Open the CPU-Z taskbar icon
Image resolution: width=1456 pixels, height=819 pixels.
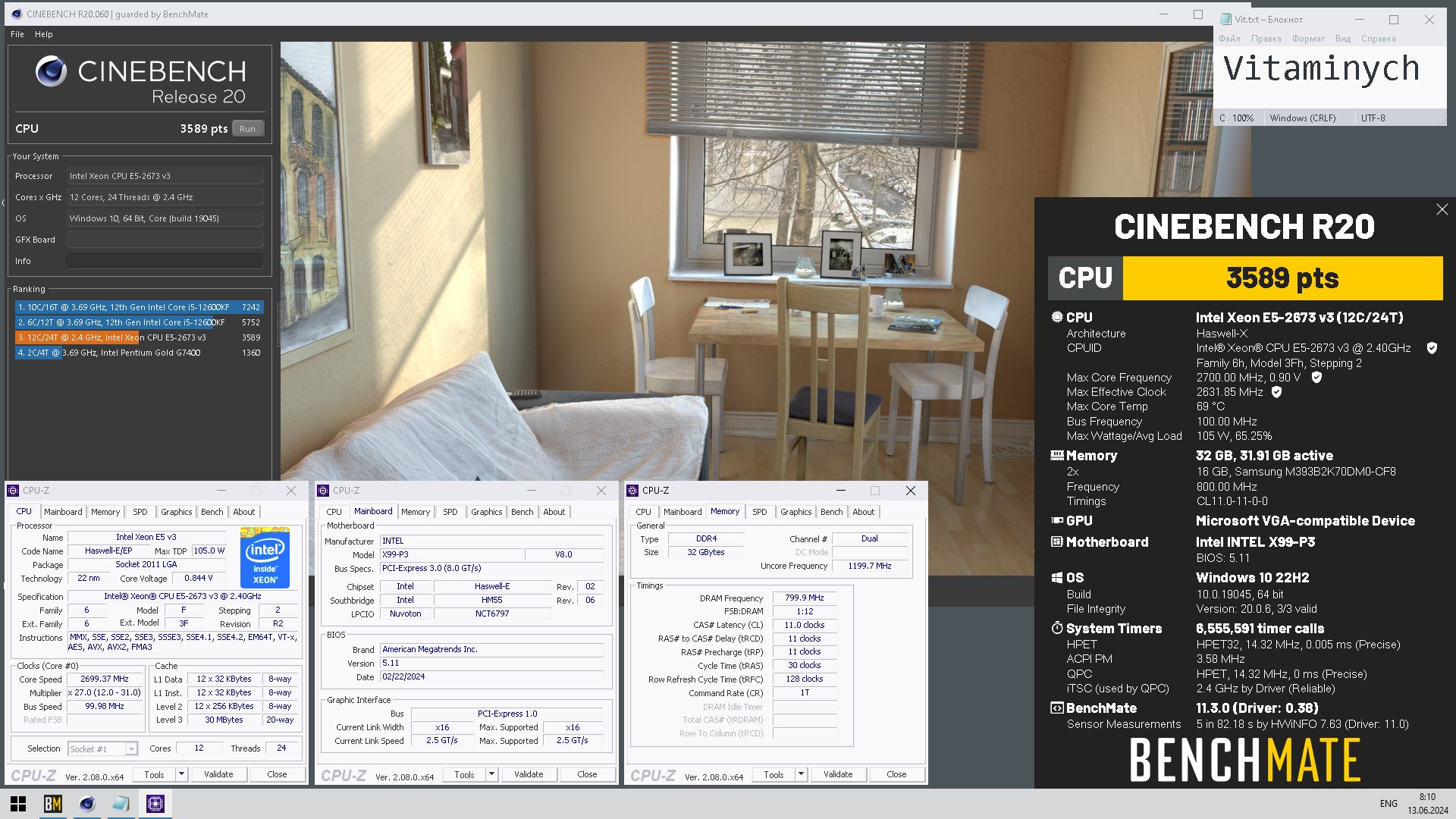pos(155,804)
